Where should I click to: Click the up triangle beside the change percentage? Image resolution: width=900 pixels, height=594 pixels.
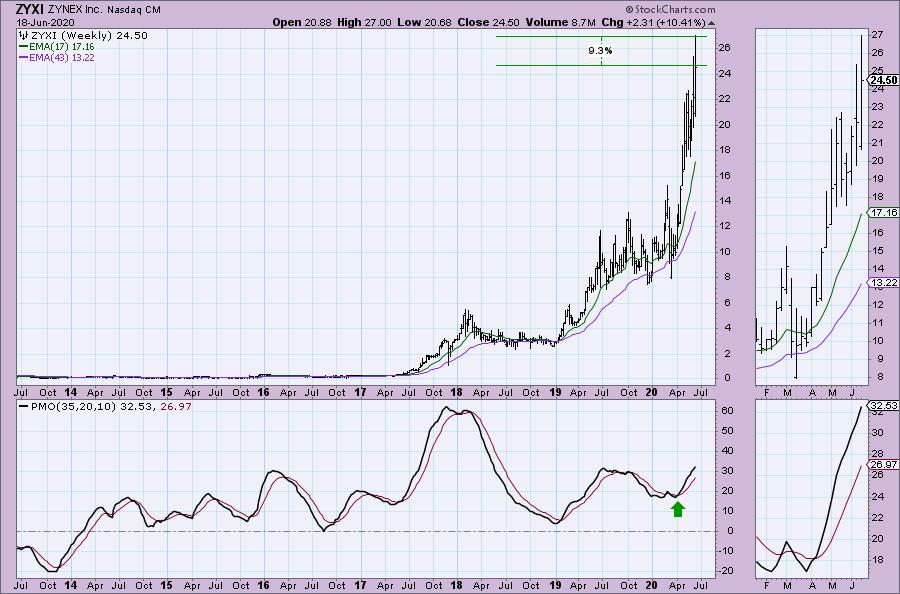point(712,23)
